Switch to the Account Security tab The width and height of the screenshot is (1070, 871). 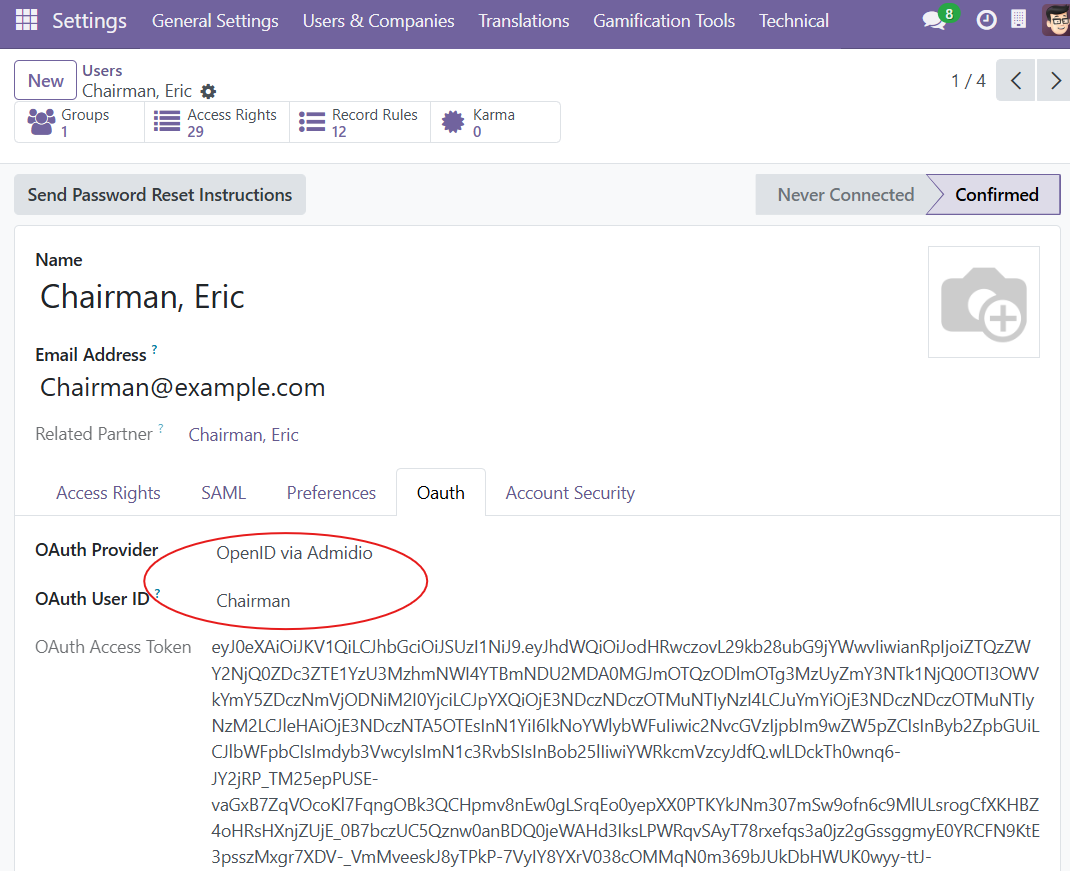click(x=570, y=493)
